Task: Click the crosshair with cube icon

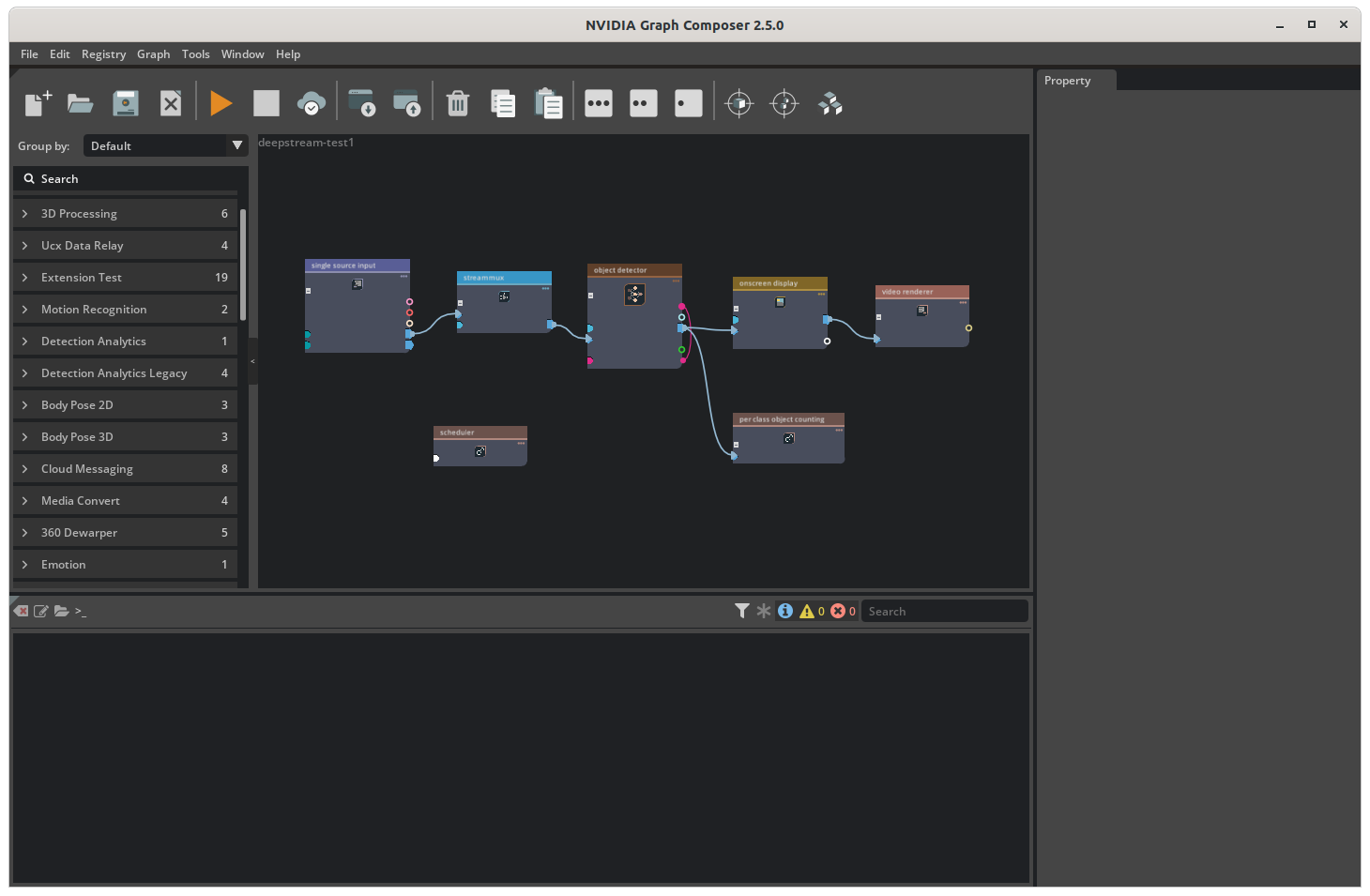Action: coord(739,103)
